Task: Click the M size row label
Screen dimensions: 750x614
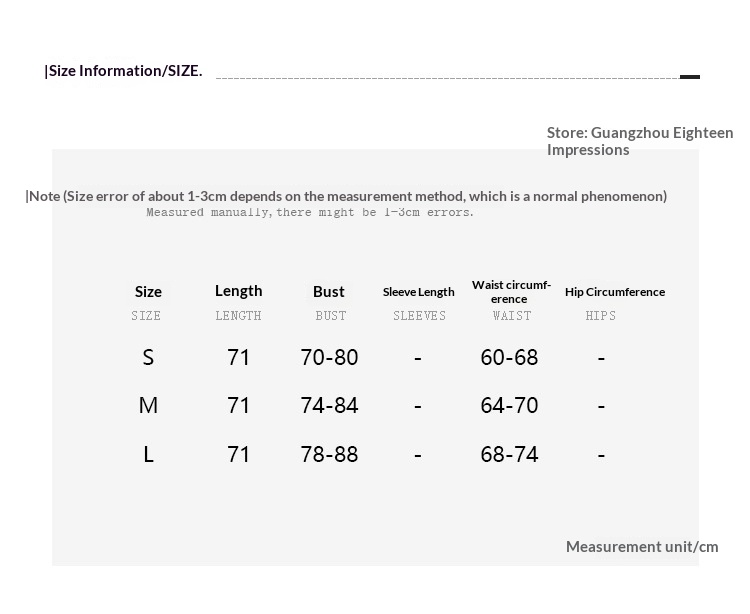Action: click(148, 405)
